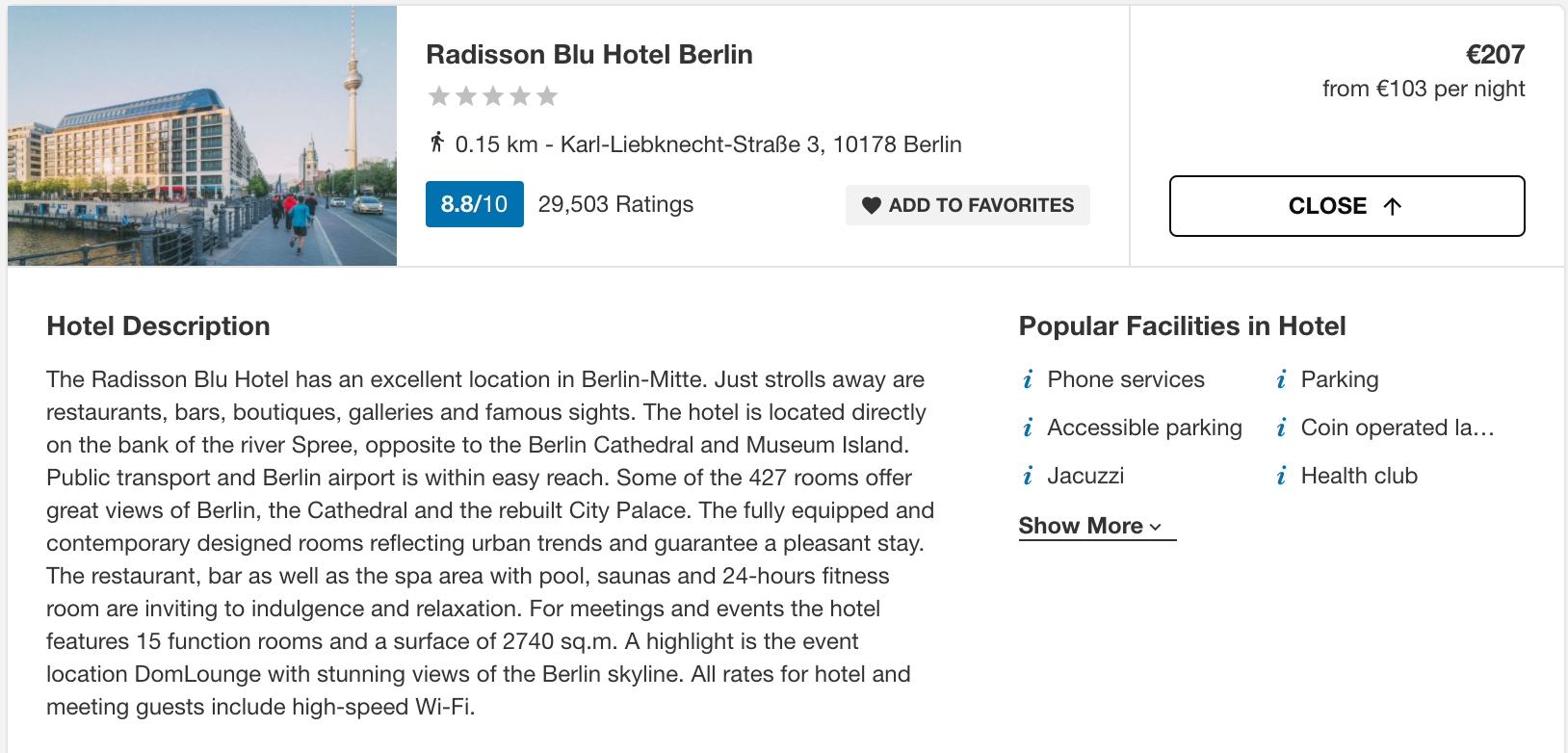
Task: Click the info icon beside Health club
Action: pos(1281,477)
